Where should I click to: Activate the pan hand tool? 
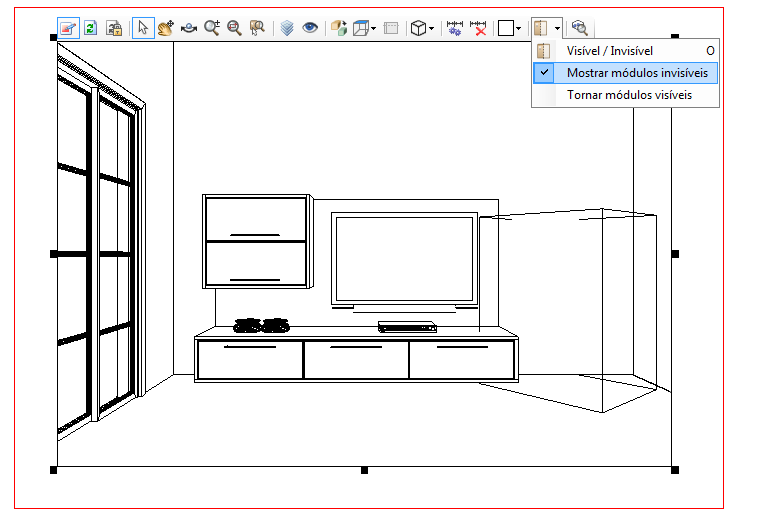166,28
